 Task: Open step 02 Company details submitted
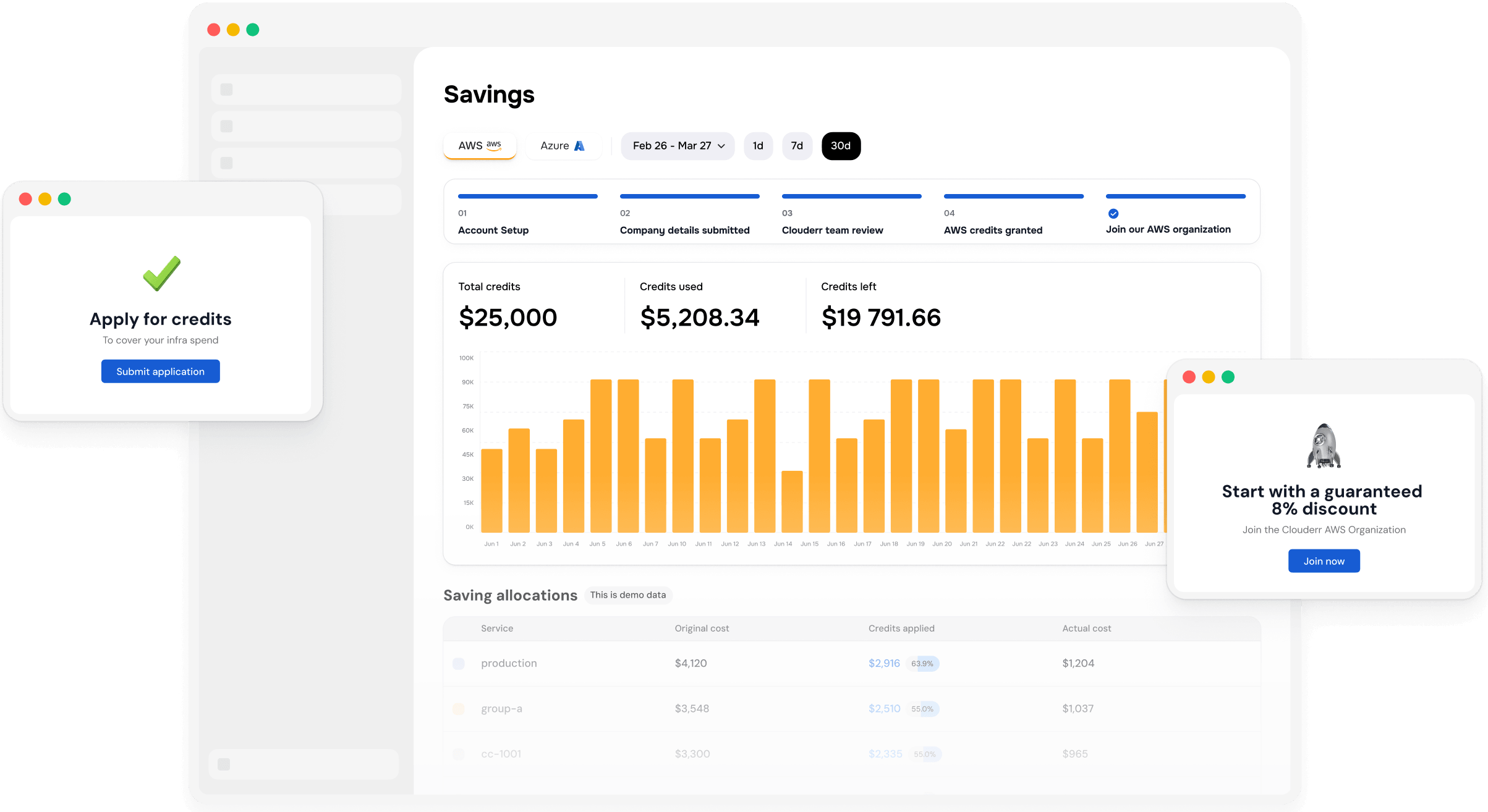click(690, 215)
